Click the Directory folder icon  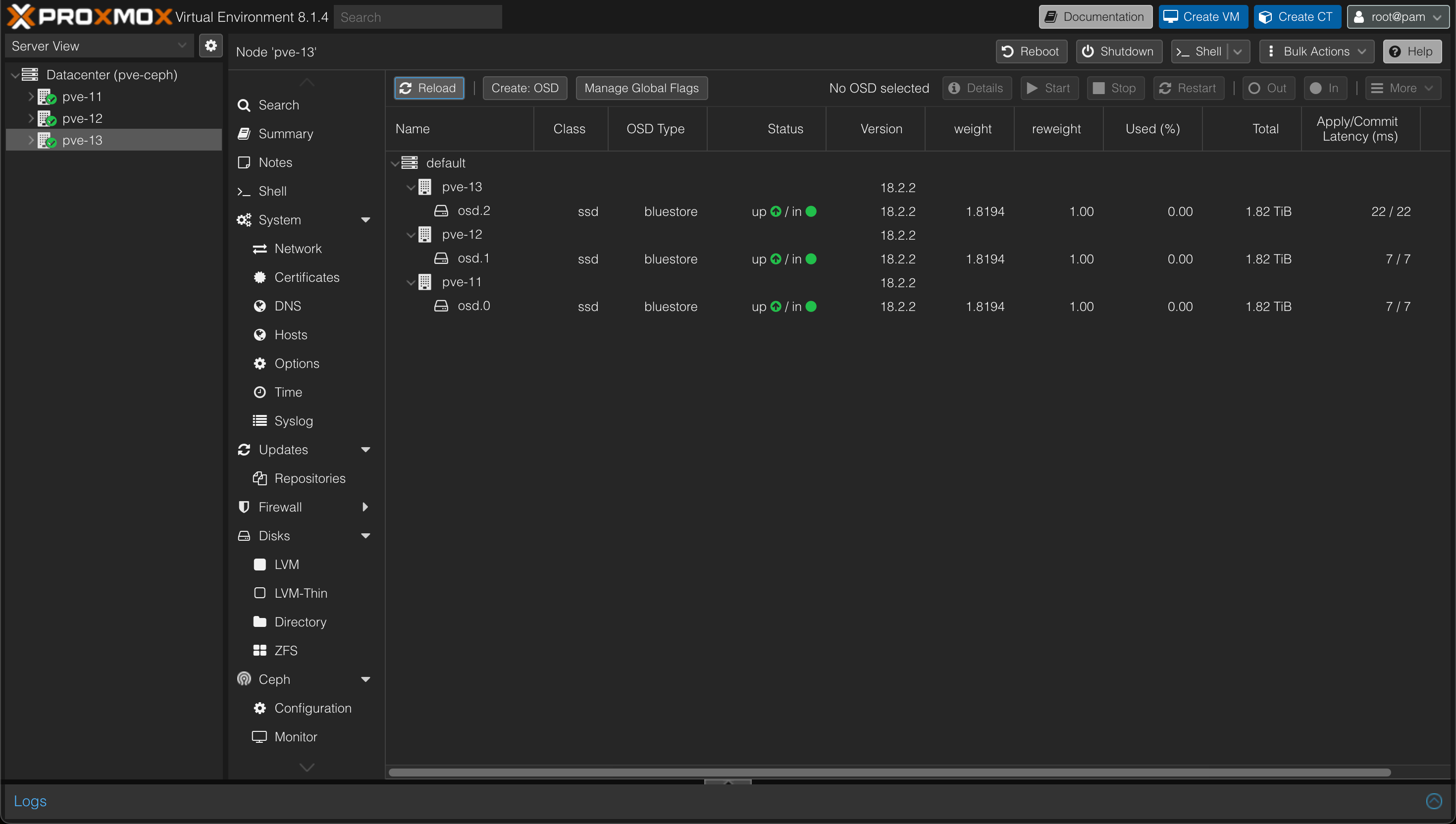click(x=260, y=621)
